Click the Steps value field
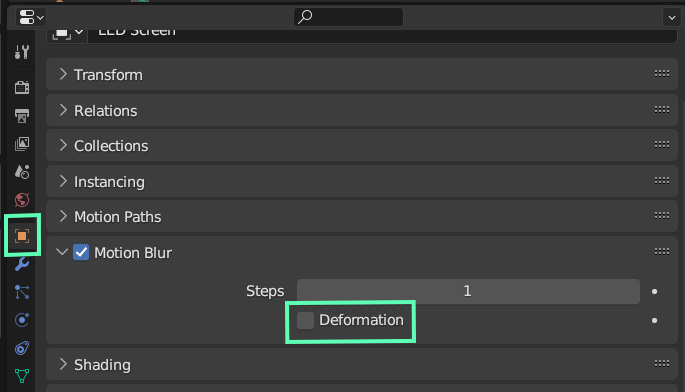Image resolution: width=685 pixels, height=392 pixels. click(x=468, y=291)
